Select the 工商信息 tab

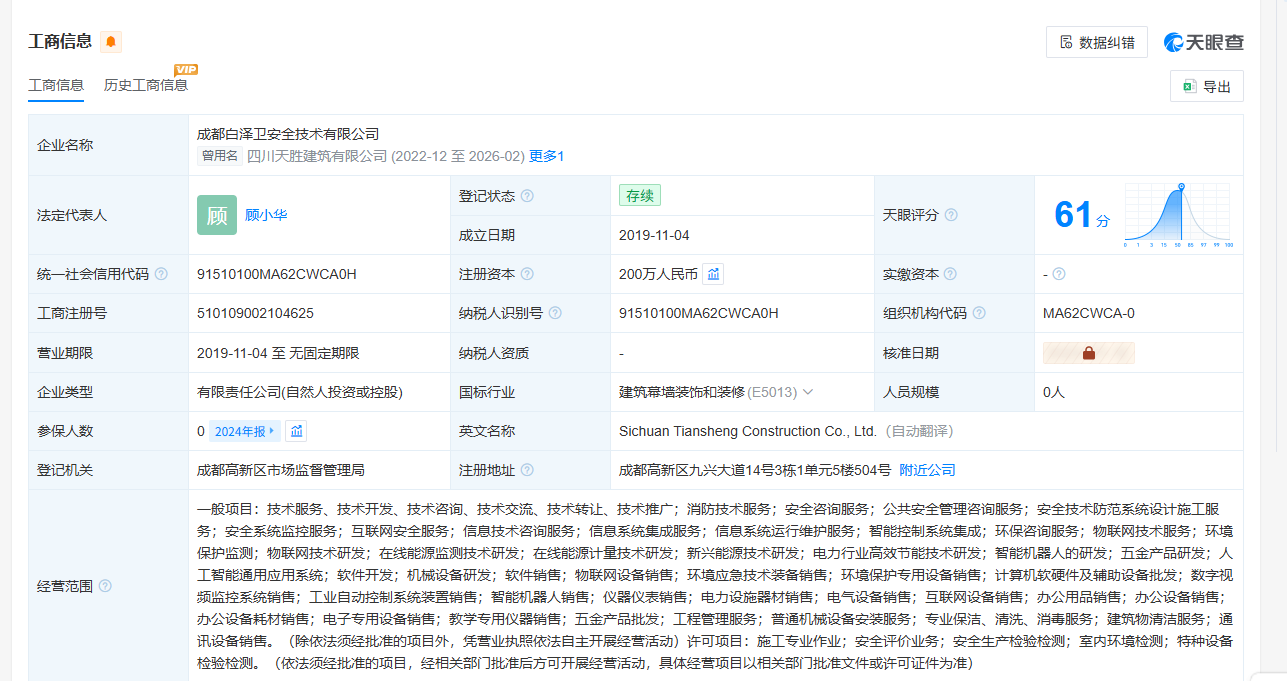tap(56, 85)
